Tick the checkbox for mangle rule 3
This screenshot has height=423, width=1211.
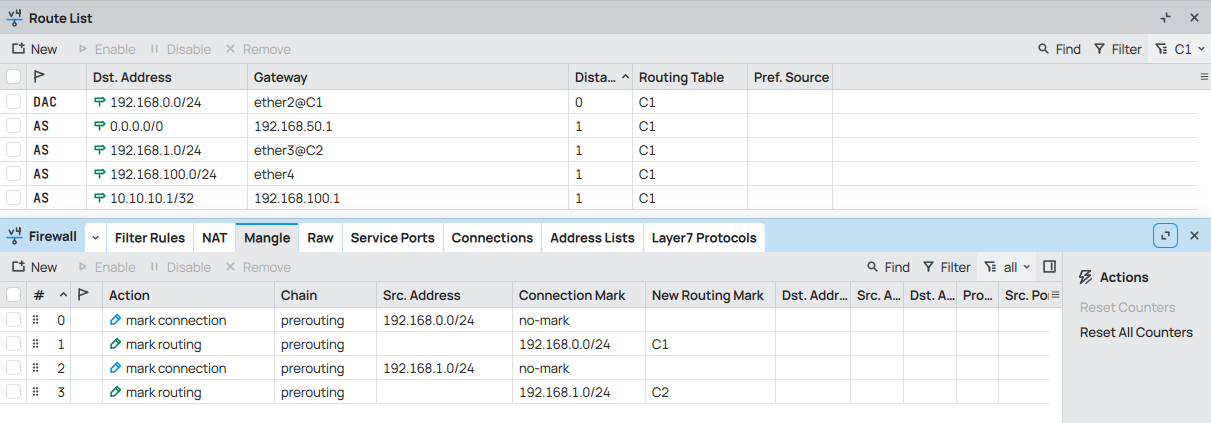tap(13, 392)
